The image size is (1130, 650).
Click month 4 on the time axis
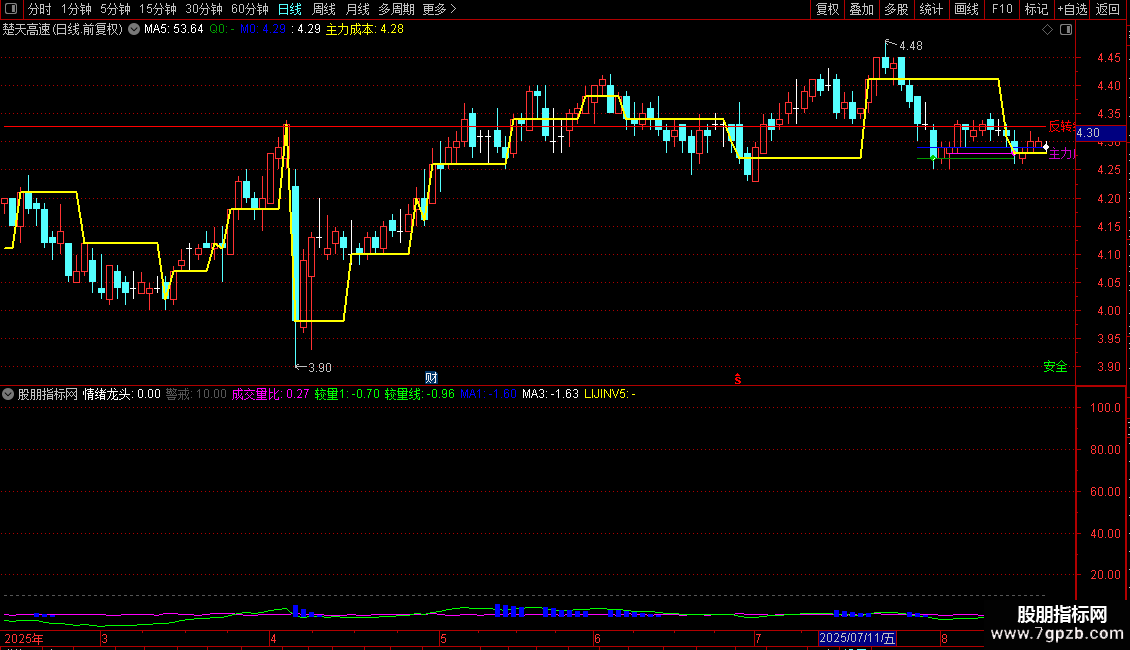tap(273, 638)
